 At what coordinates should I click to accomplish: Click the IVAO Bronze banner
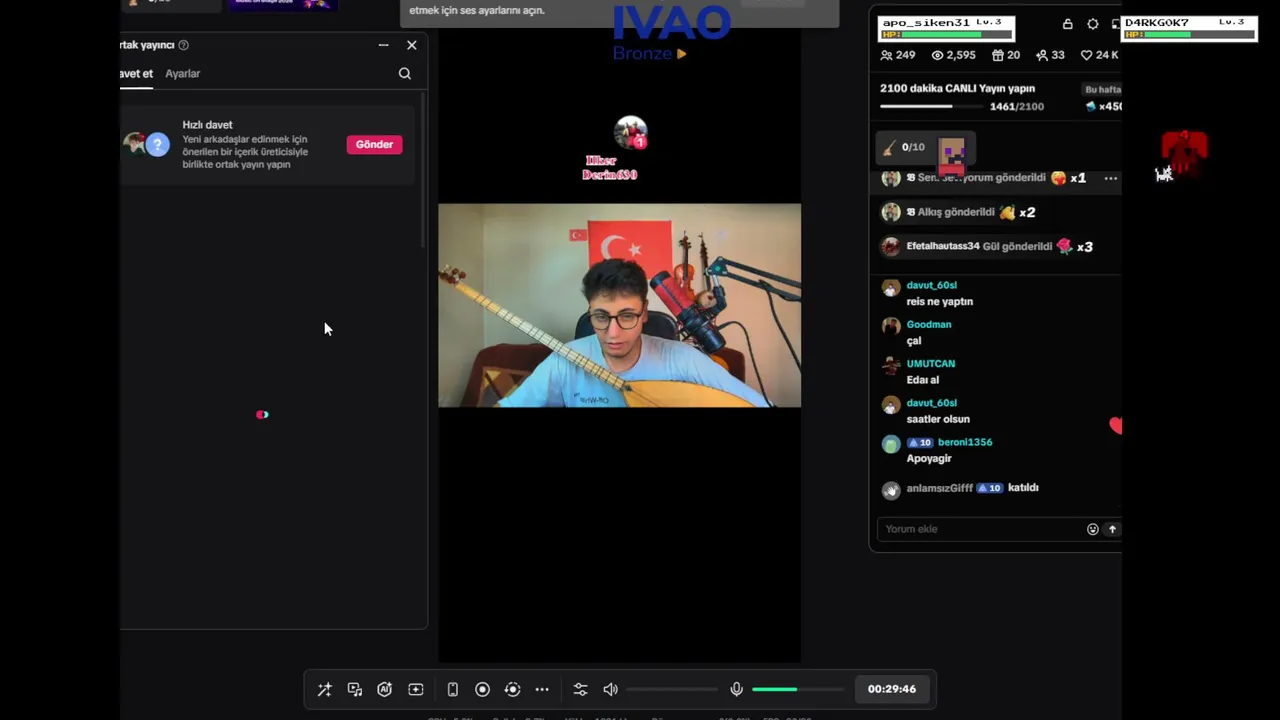click(671, 32)
